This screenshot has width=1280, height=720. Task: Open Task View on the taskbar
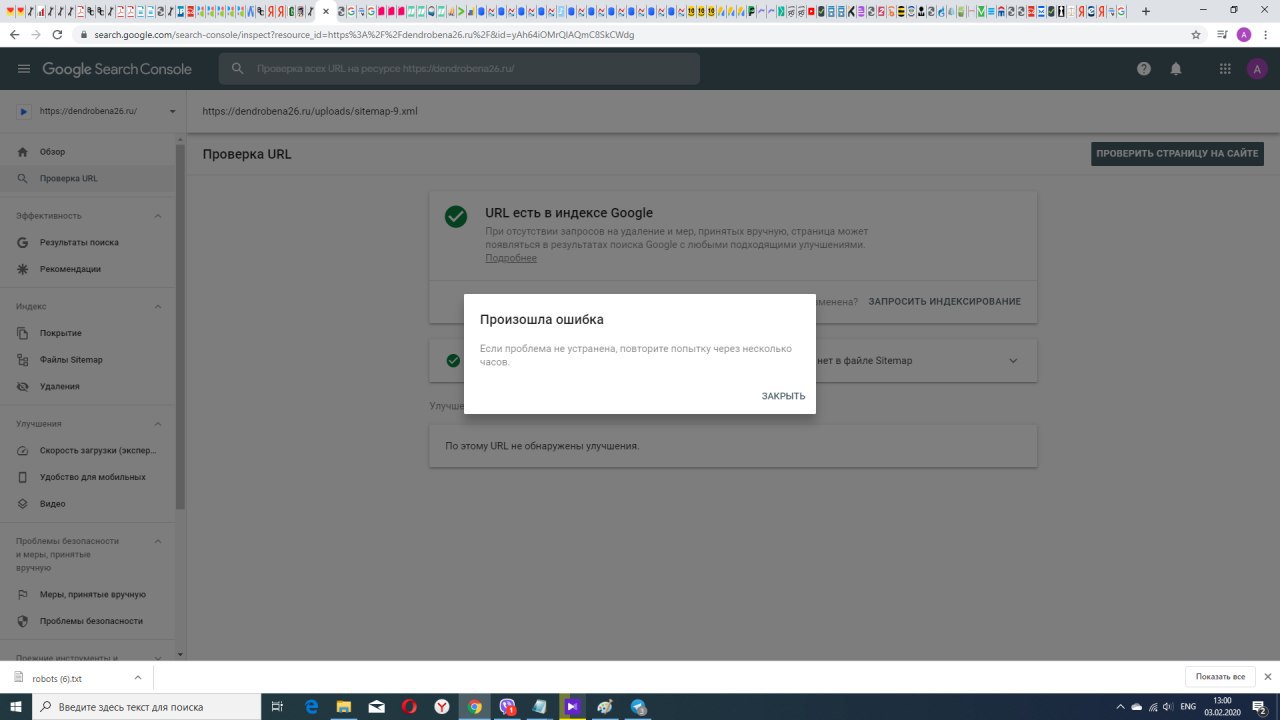[x=278, y=707]
